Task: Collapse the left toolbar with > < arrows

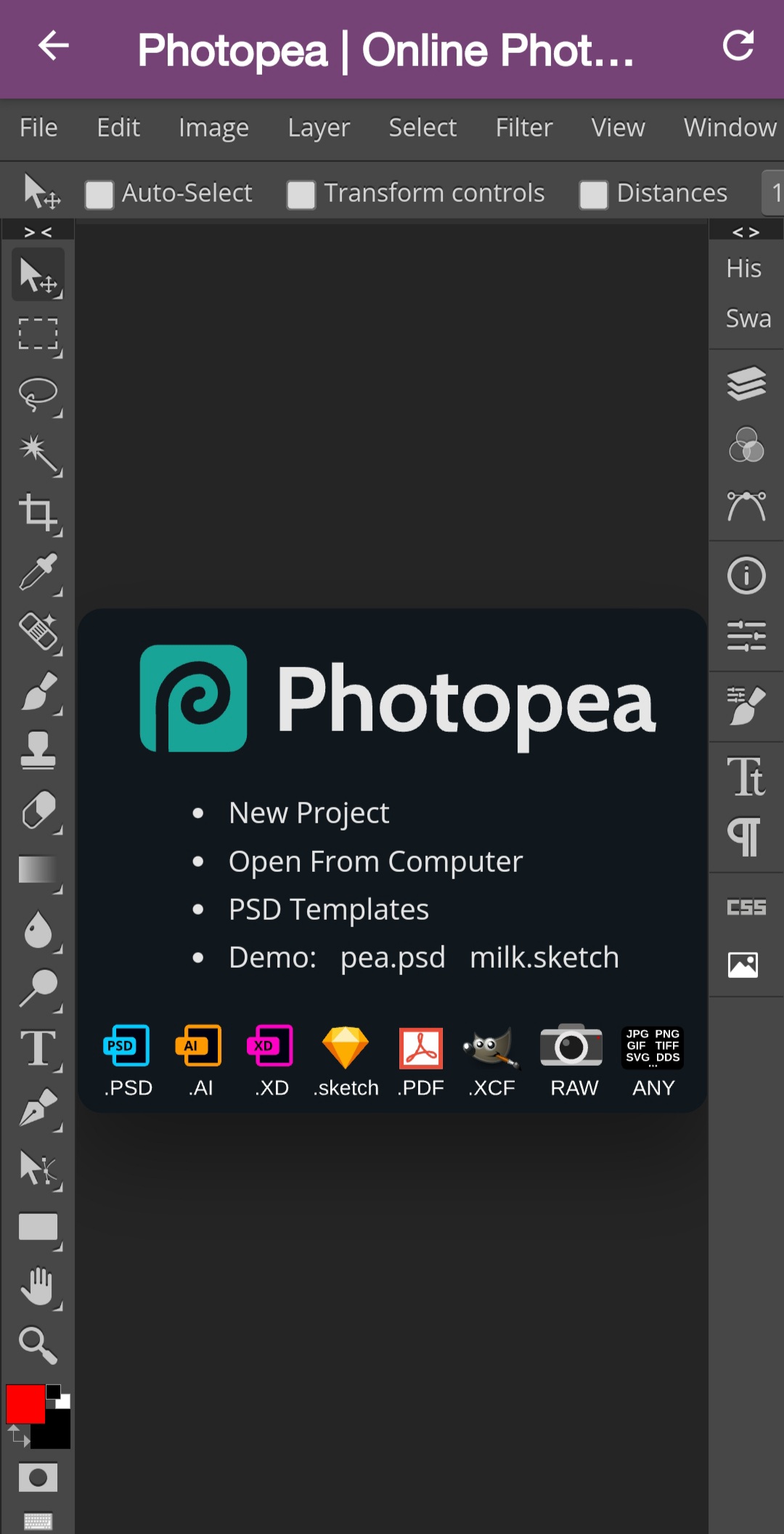Action: (x=38, y=232)
